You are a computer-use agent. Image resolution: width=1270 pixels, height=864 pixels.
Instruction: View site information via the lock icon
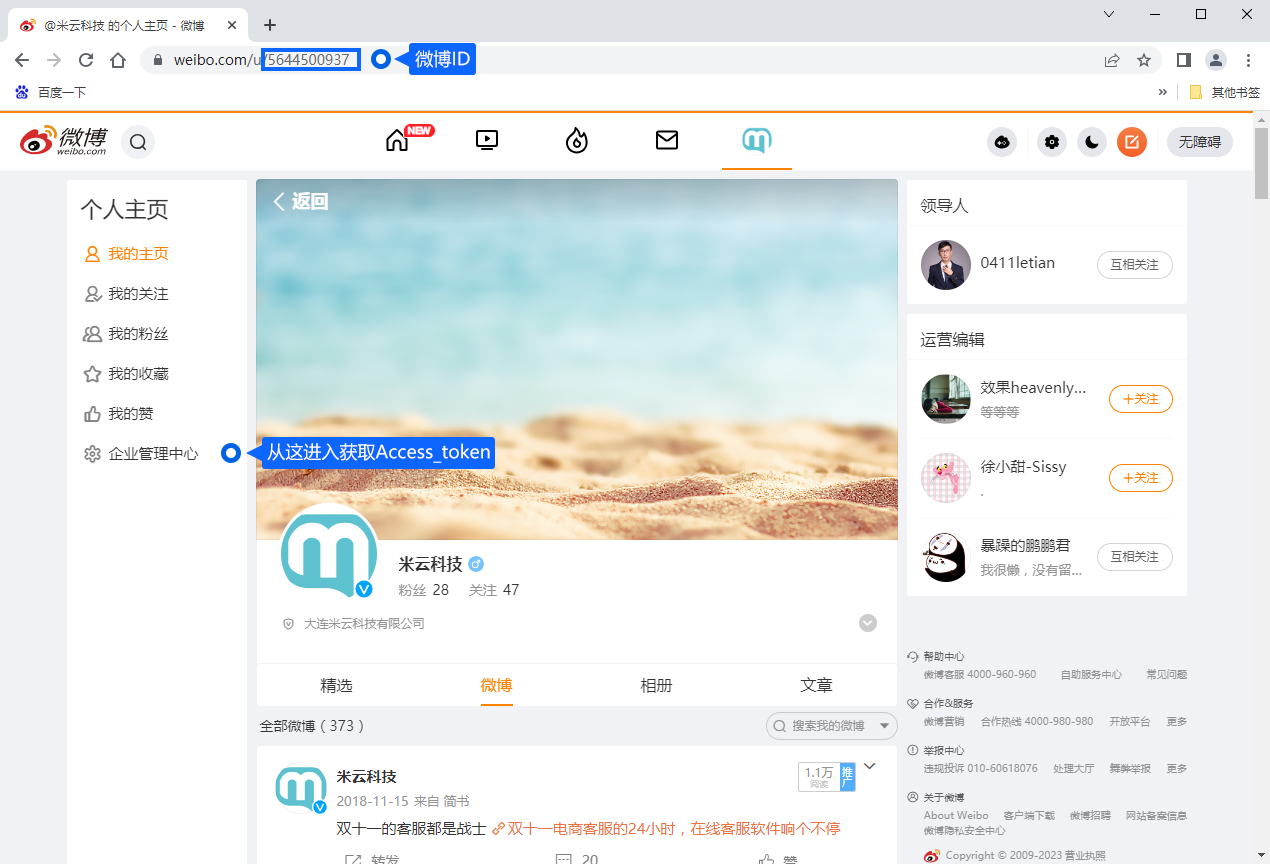pos(158,60)
